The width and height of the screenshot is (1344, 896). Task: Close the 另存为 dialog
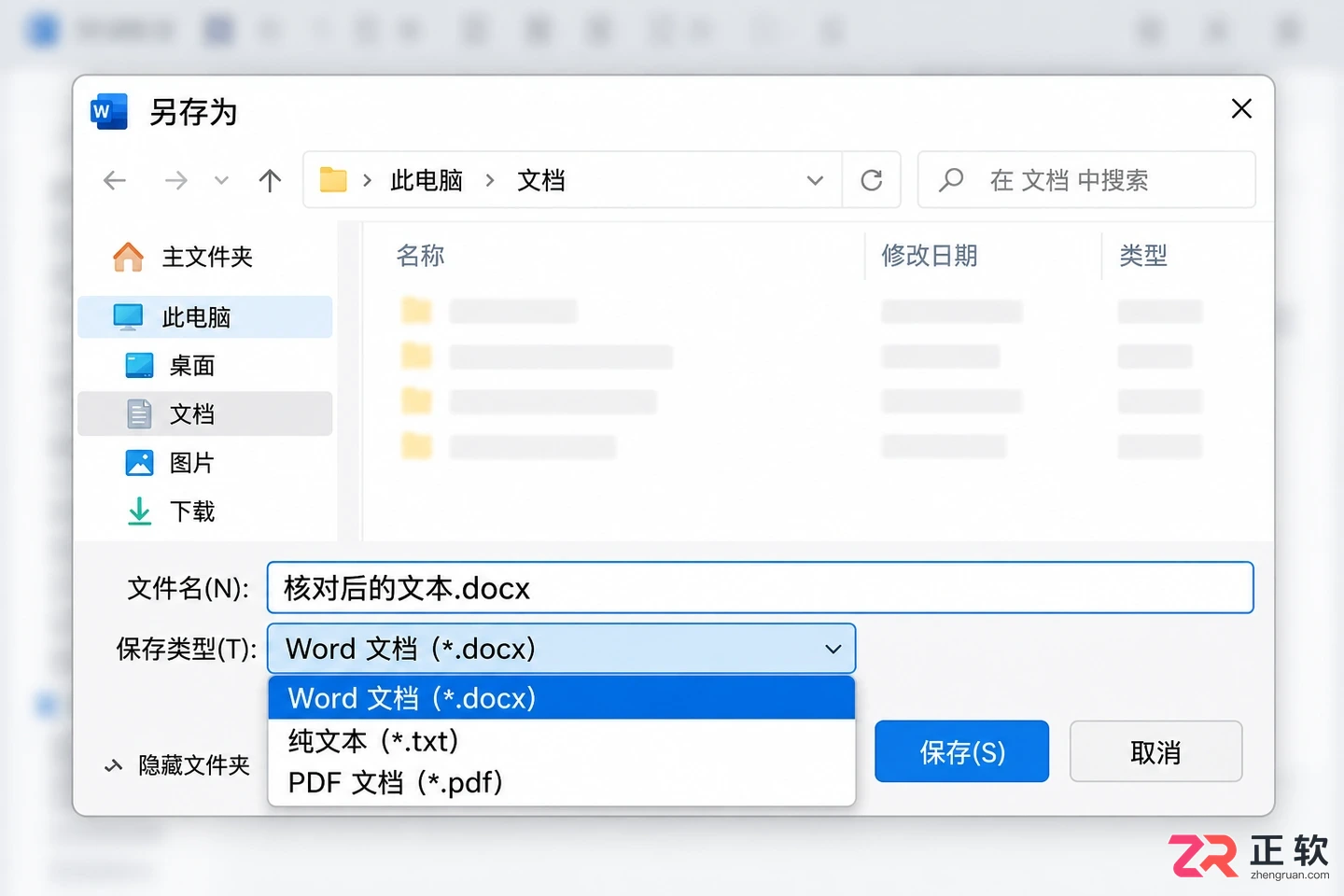[x=1241, y=109]
